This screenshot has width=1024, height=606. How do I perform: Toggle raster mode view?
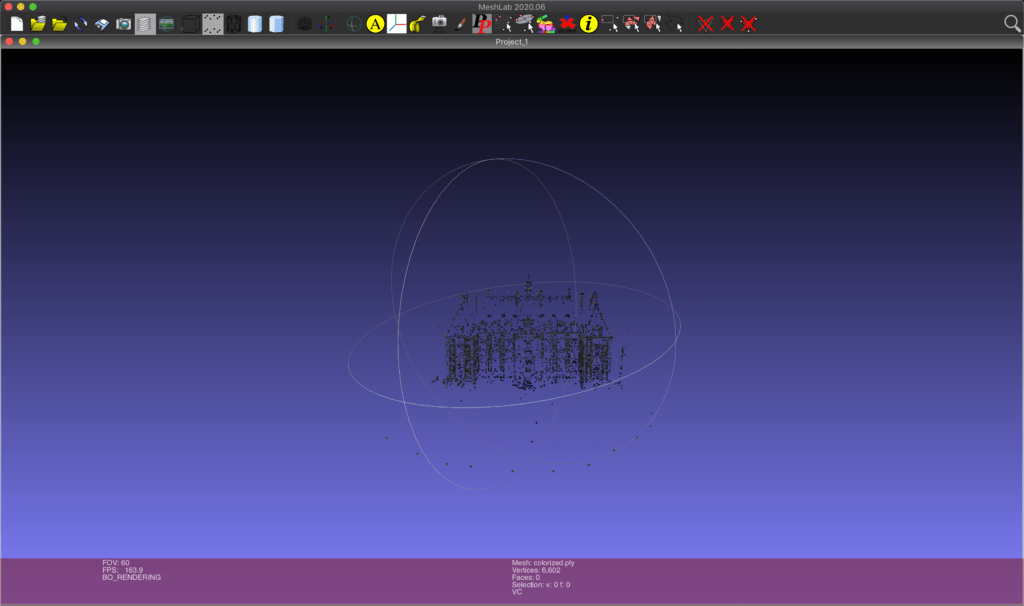[167, 24]
